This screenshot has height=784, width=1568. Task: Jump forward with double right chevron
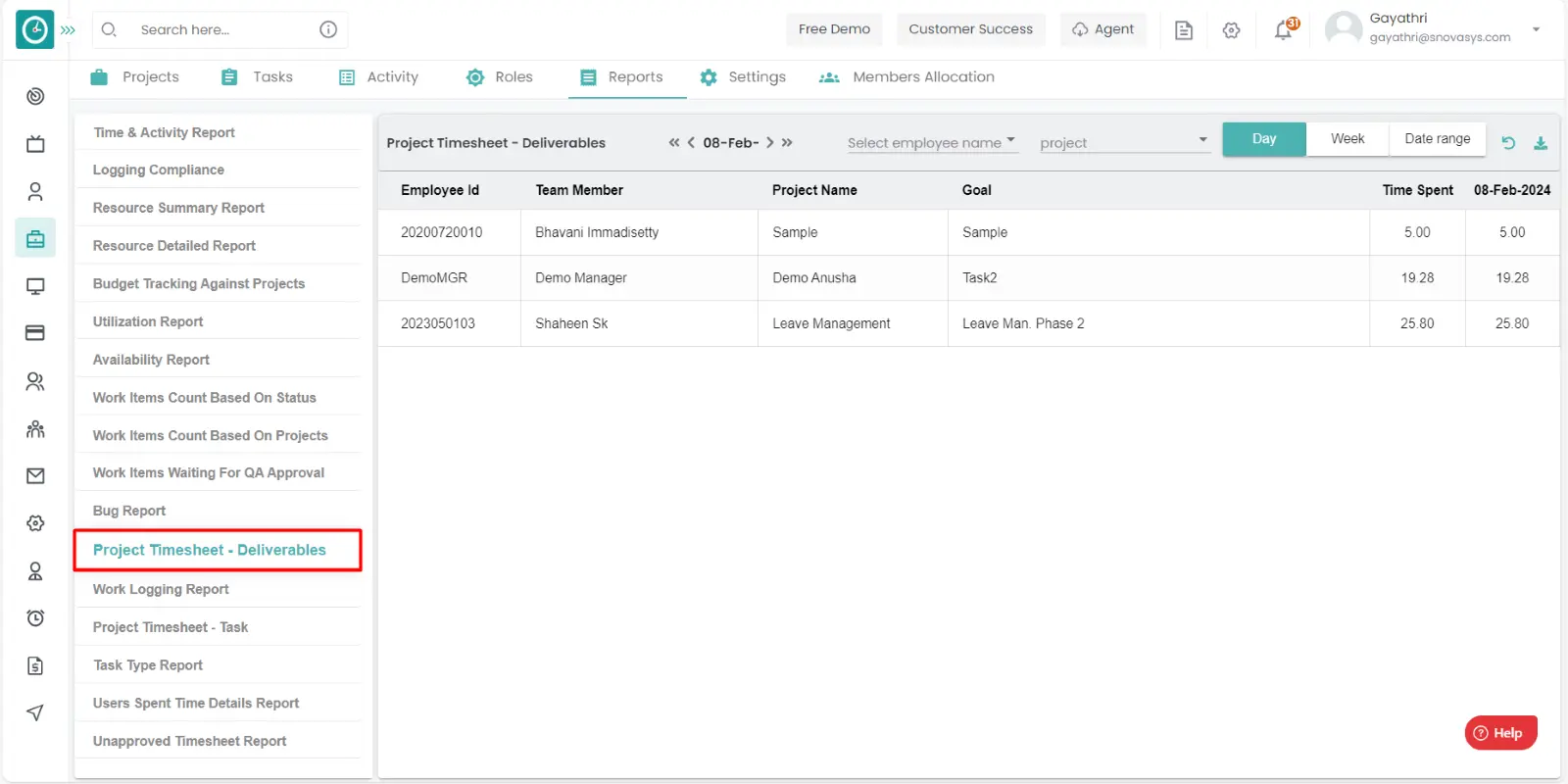pyautogui.click(x=787, y=143)
